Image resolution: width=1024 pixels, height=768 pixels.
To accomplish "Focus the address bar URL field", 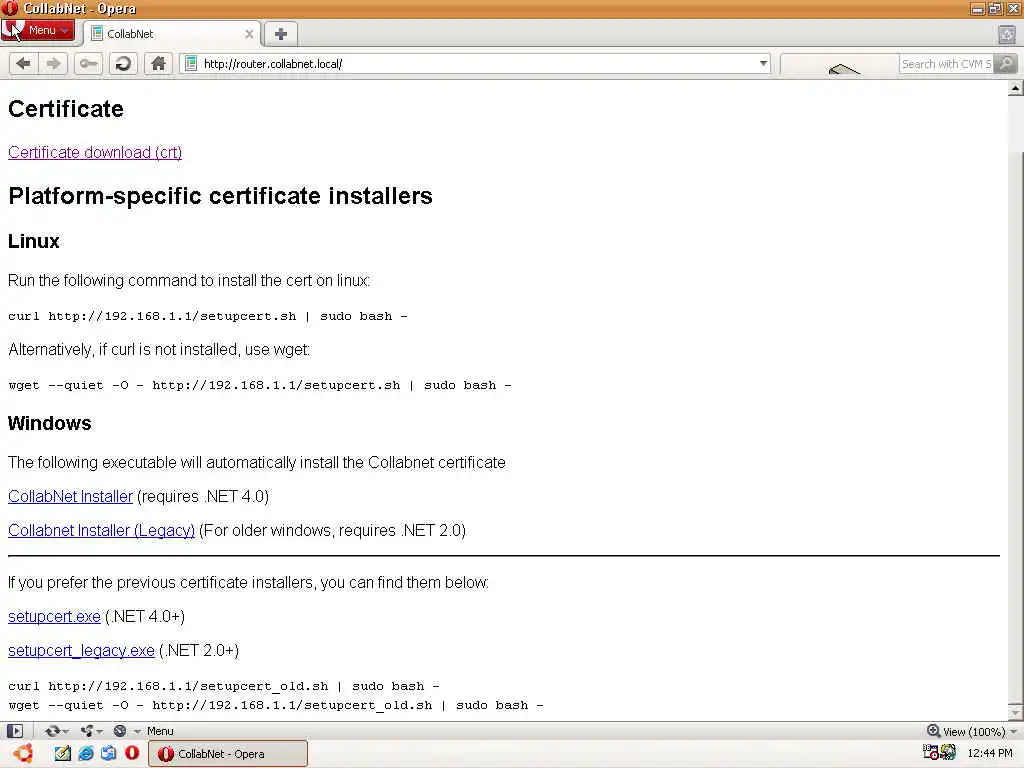I will click(x=477, y=63).
